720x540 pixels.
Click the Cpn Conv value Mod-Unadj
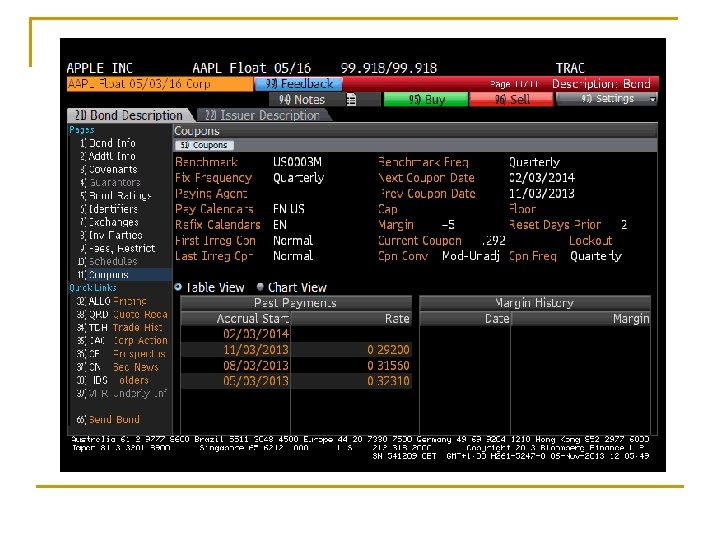point(471,256)
